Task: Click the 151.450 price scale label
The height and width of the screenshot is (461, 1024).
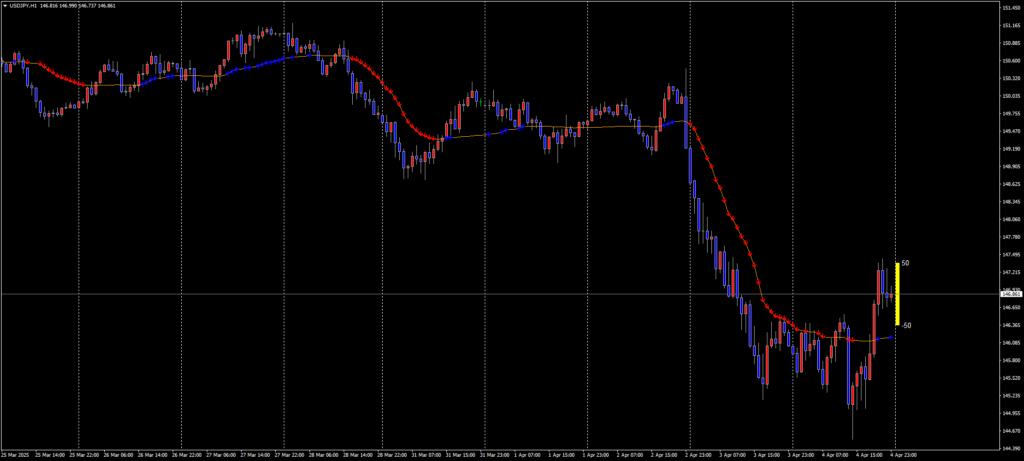Action: click(1009, 7)
